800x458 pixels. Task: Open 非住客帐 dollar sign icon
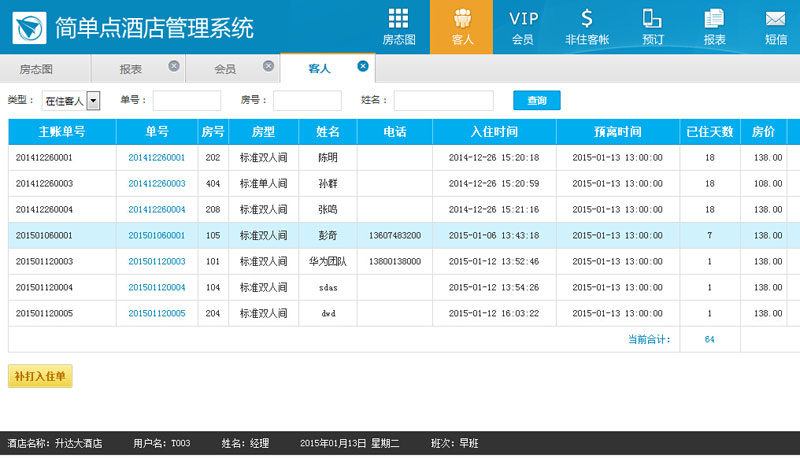[x=587, y=27]
